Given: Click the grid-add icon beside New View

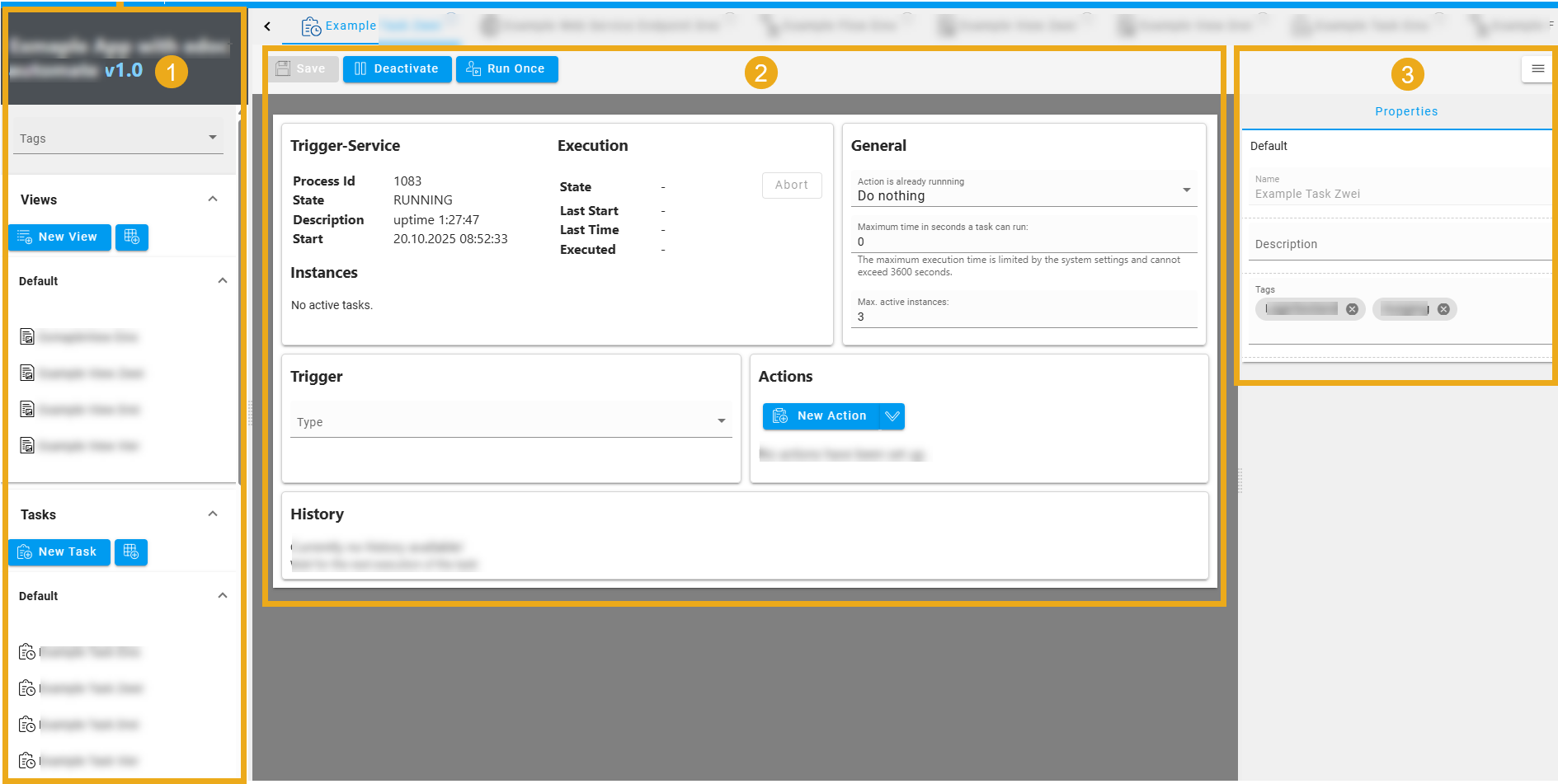Looking at the screenshot, I should click(131, 237).
